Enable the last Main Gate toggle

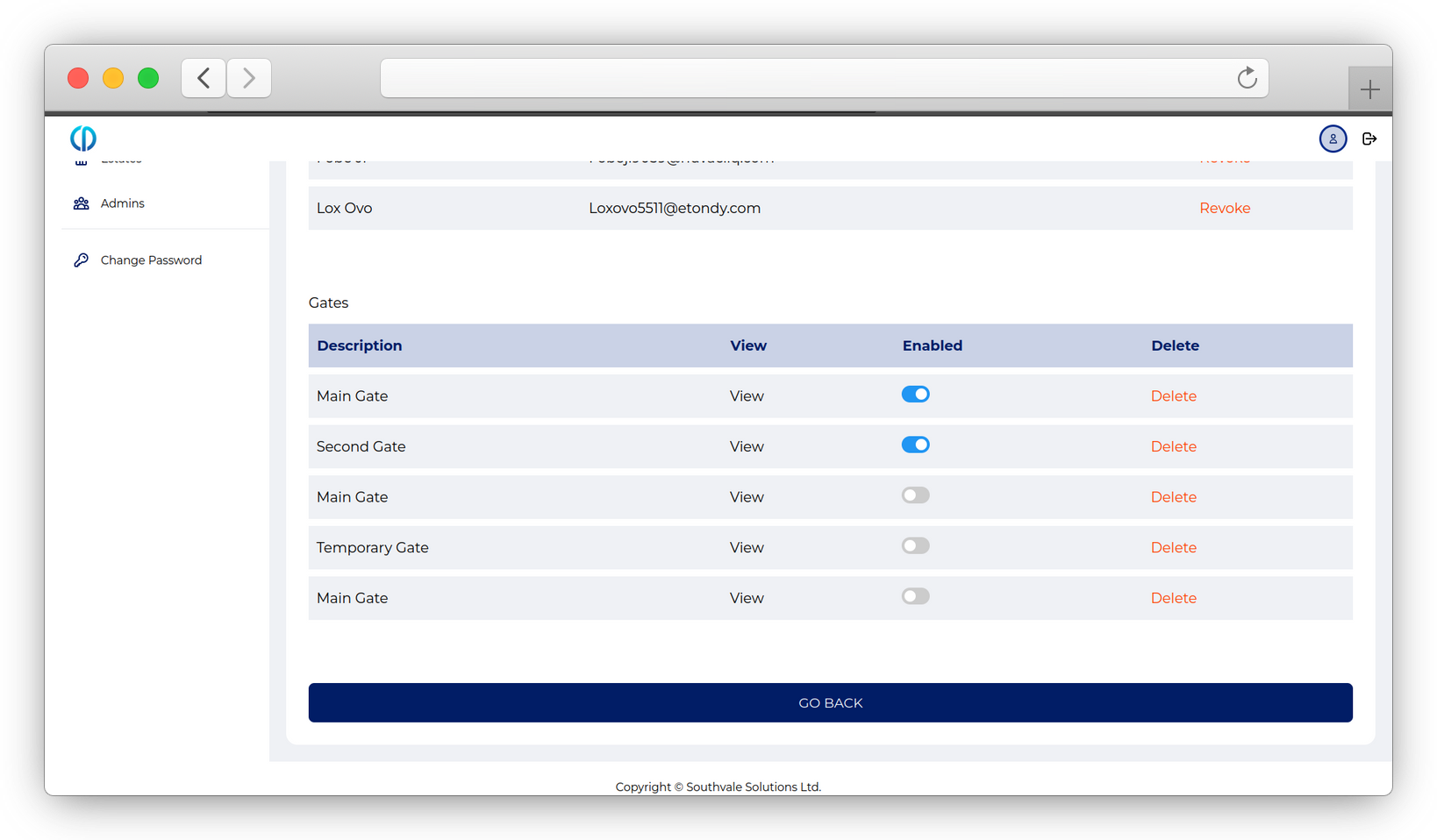click(x=915, y=597)
